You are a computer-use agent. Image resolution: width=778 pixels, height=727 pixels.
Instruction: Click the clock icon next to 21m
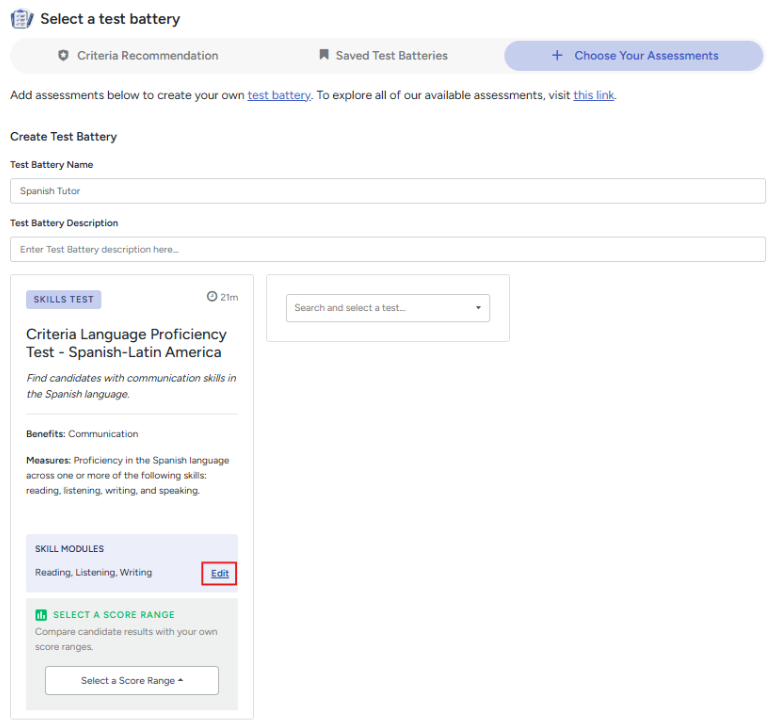coord(212,296)
